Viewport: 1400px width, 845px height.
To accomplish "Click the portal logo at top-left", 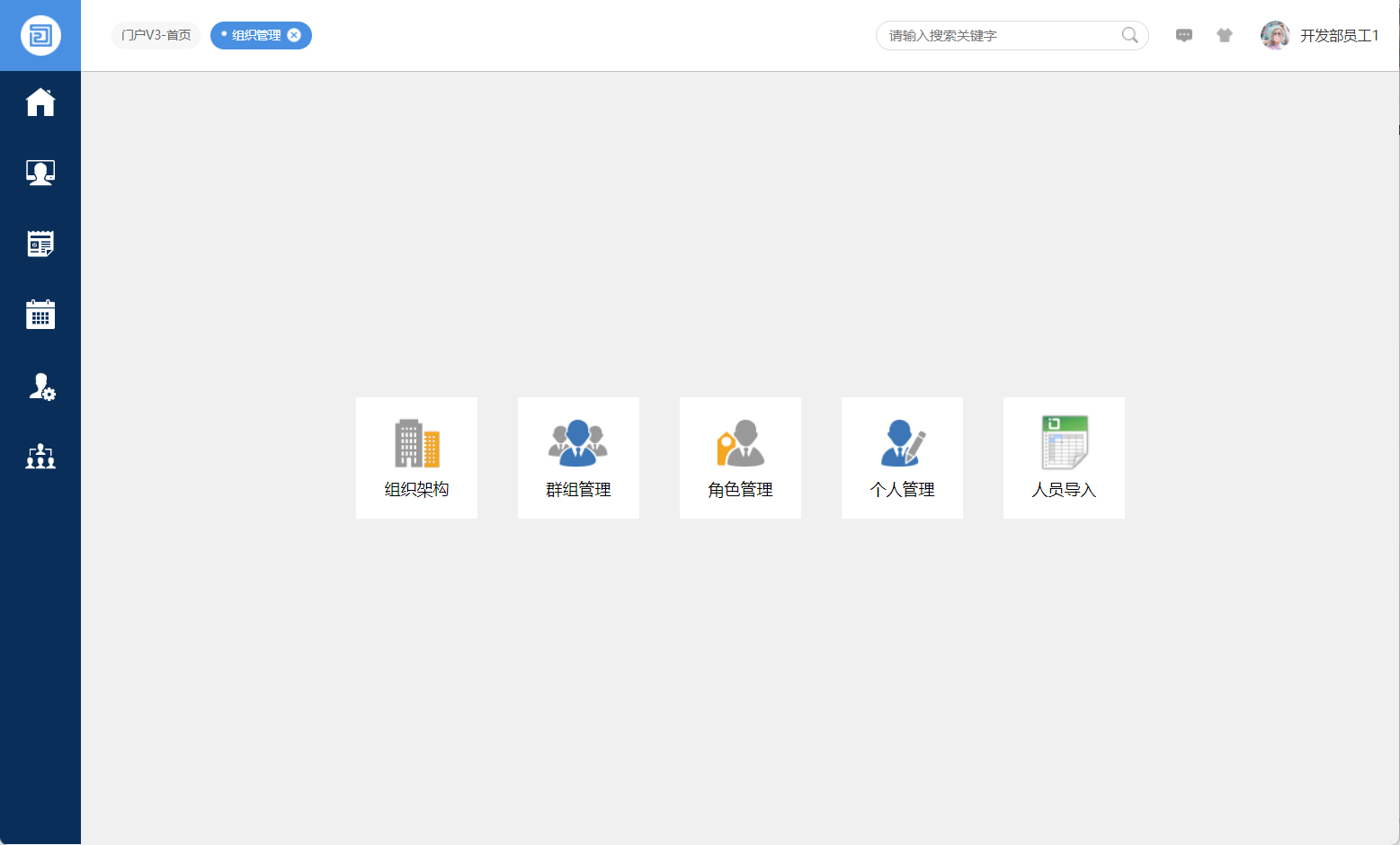I will point(40,36).
